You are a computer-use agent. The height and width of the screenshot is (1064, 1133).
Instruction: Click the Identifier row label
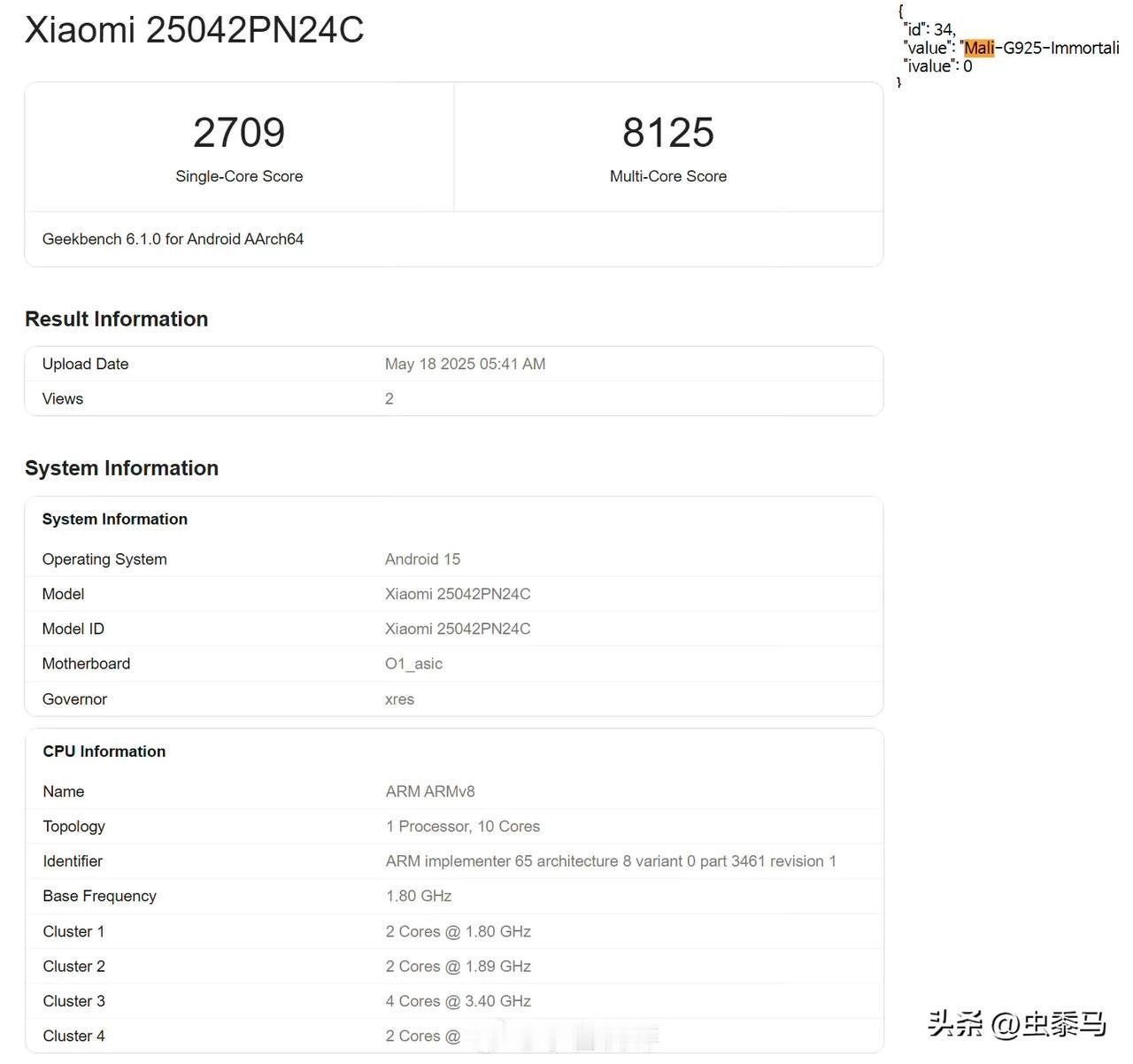click(x=73, y=861)
